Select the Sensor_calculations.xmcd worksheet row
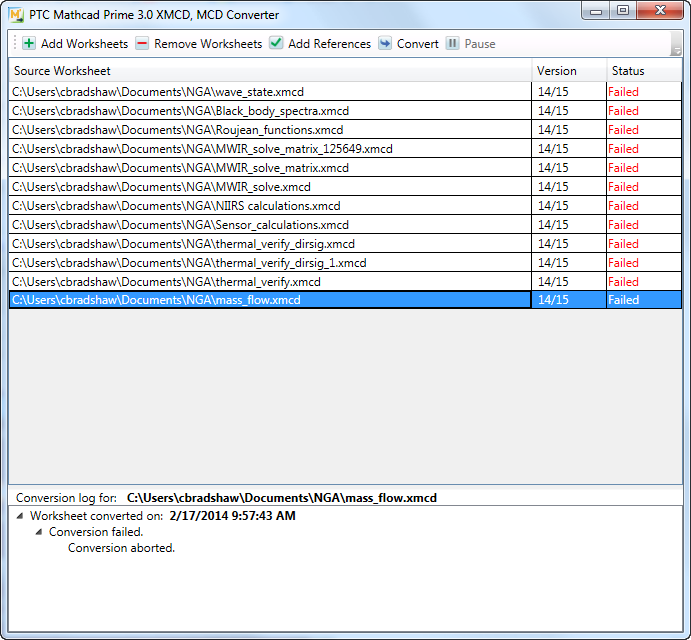 345,224
